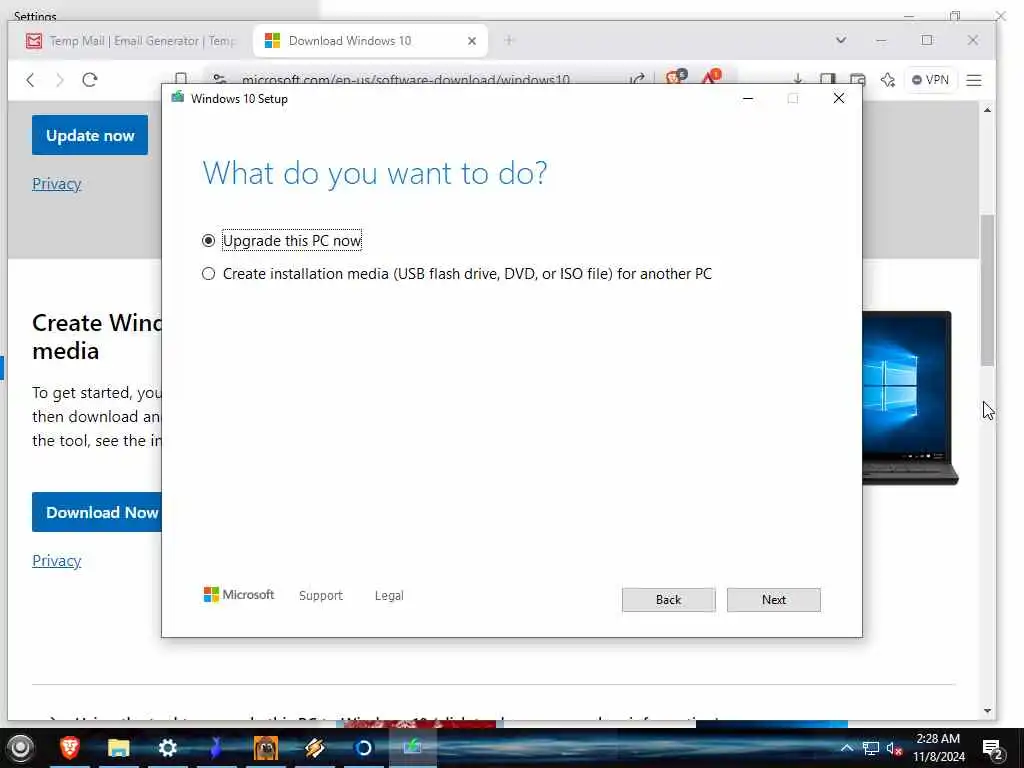Open a new browser tab
1024x768 pixels.
coord(509,40)
